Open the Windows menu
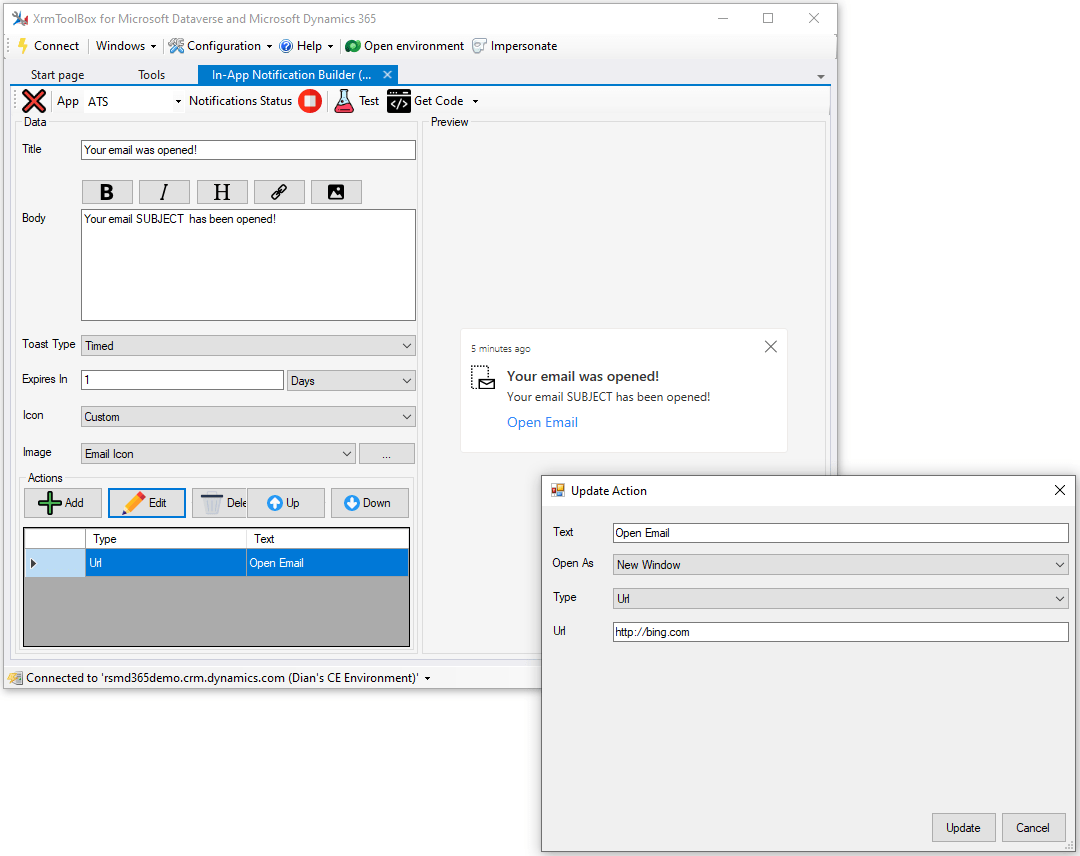Viewport: 1080px width, 856px height. pyautogui.click(x=125, y=46)
